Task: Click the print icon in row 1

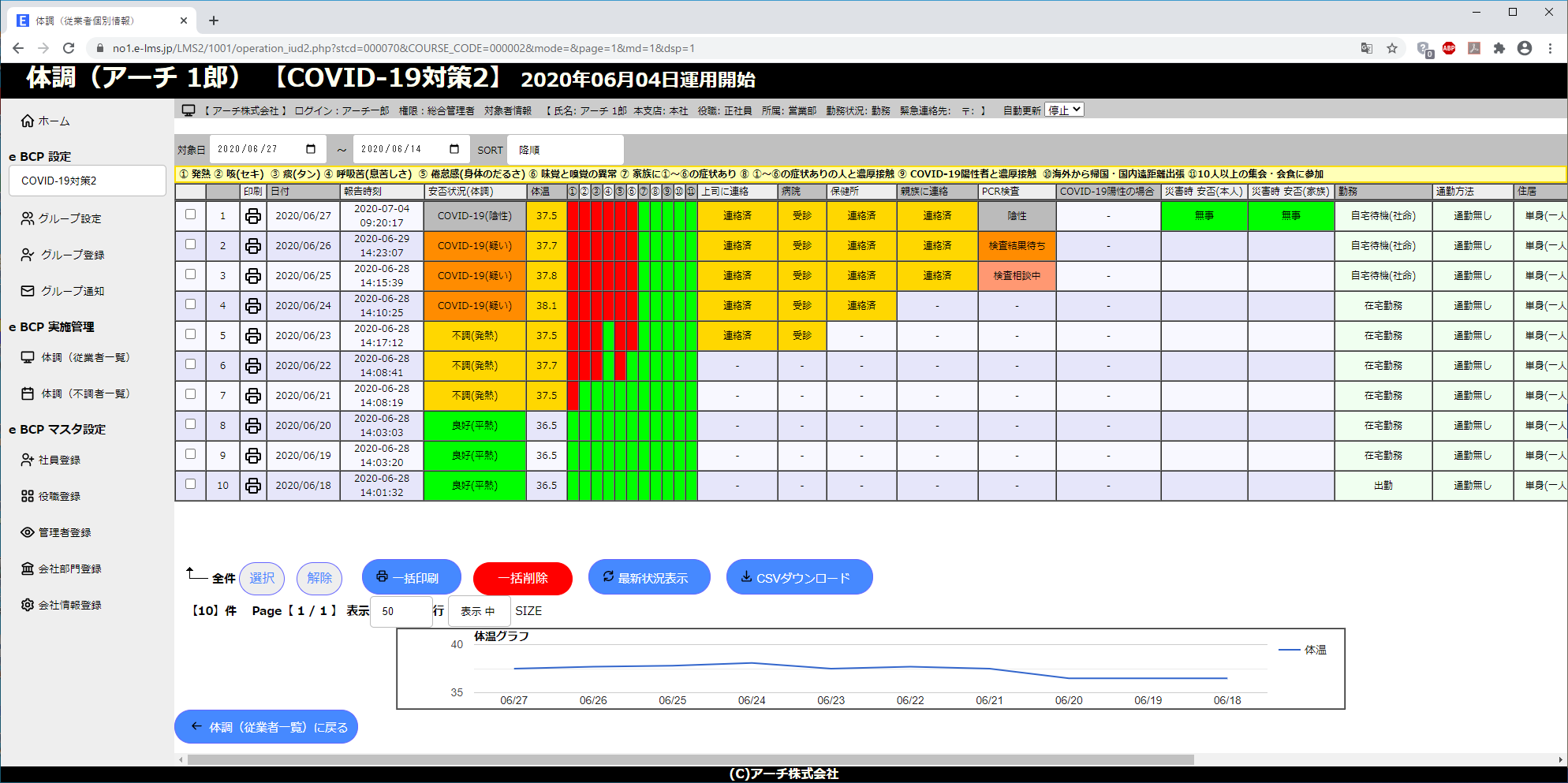Action: click(252, 216)
